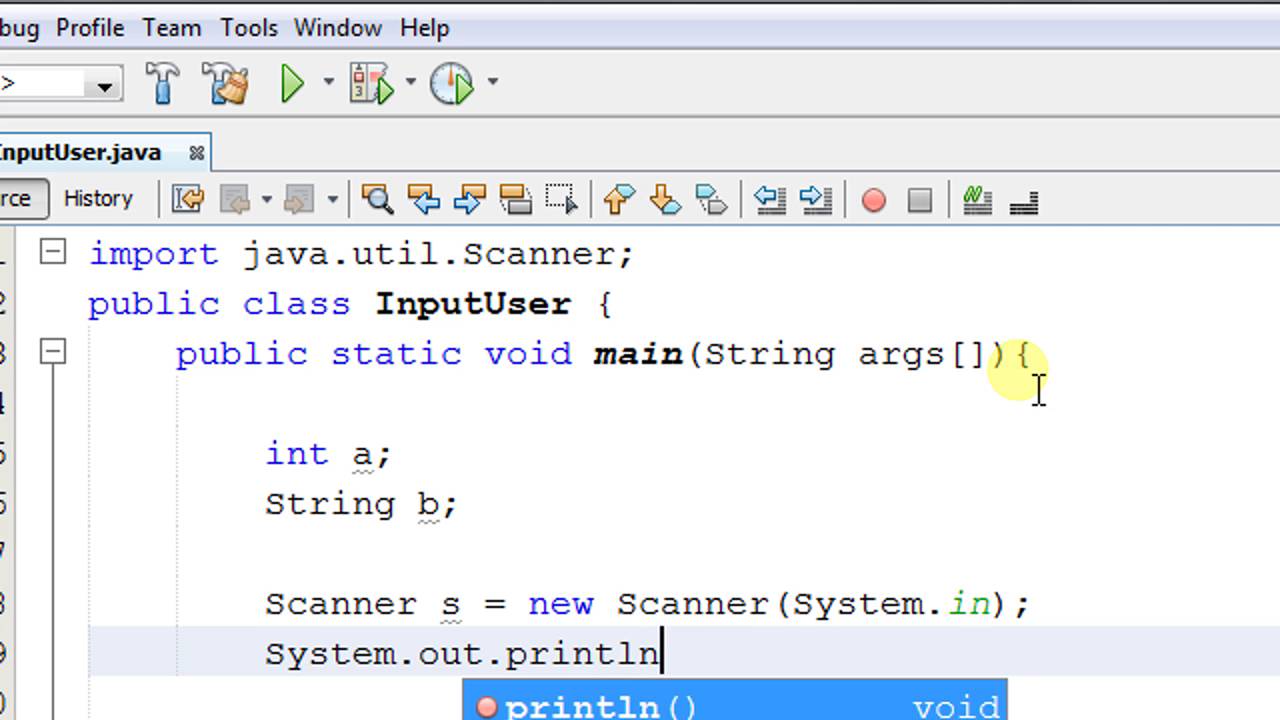Click the text 'int a;'

329,454
